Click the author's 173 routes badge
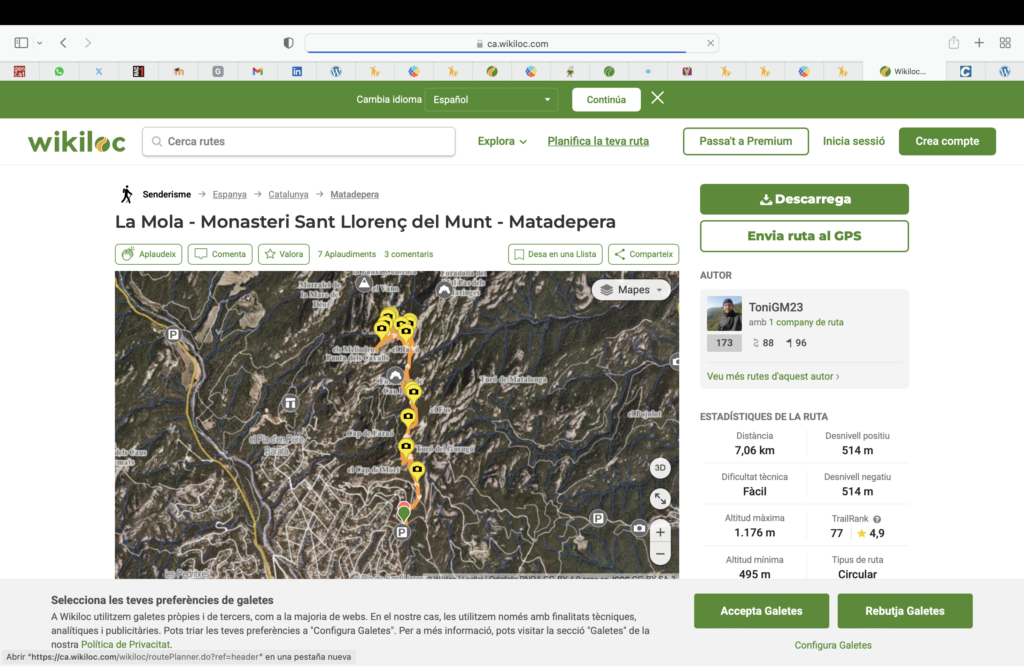 pyautogui.click(x=724, y=343)
